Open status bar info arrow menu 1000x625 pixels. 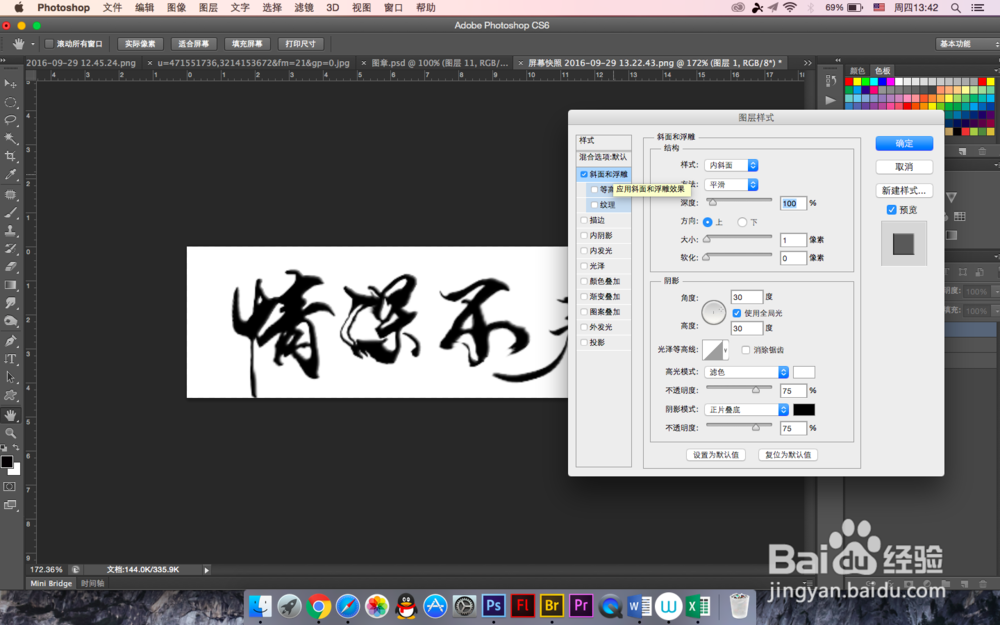(x=206, y=570)
